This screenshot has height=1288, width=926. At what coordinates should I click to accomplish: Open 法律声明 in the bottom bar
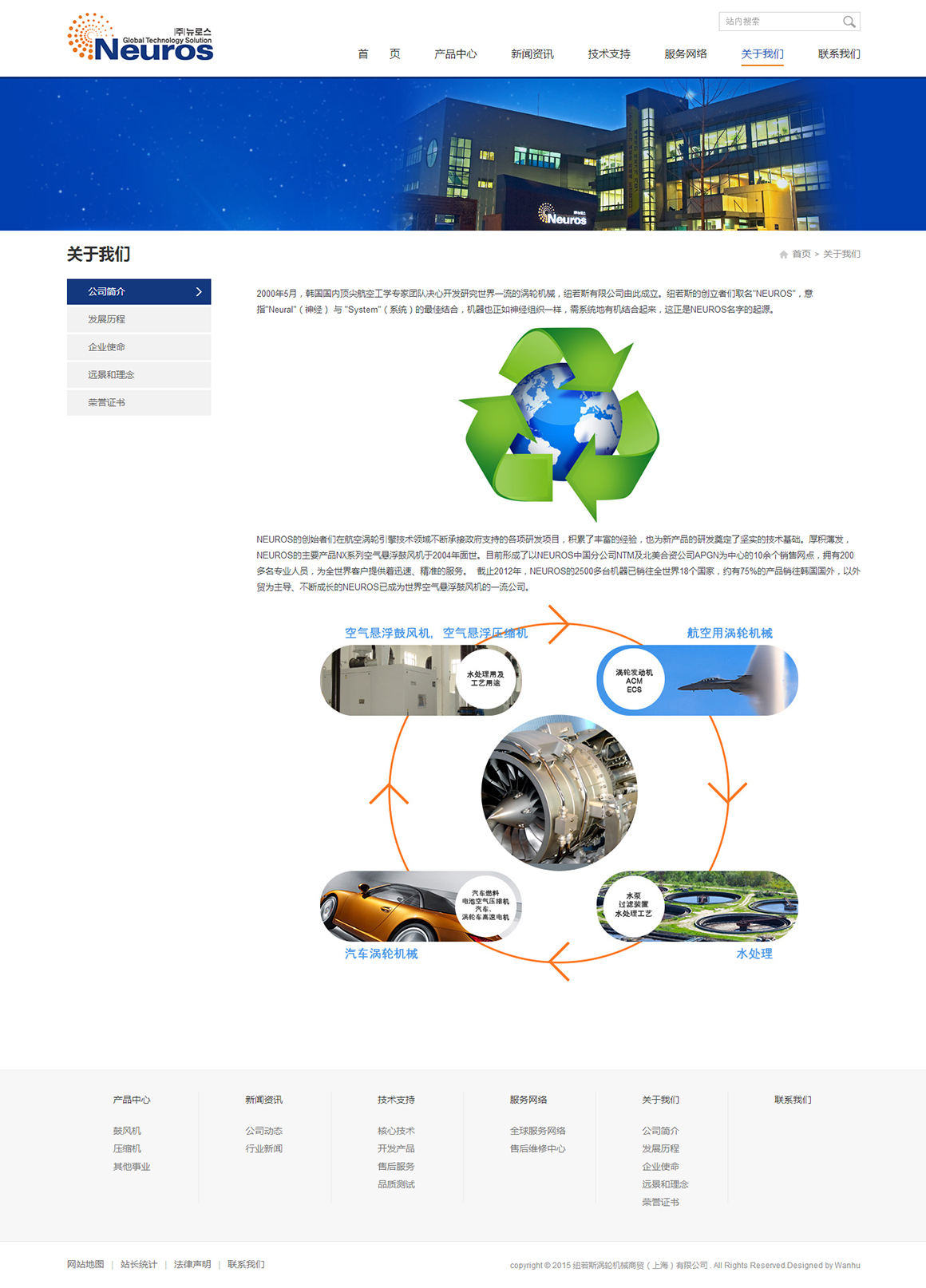pyautogui.click(x=192, y=1264)
